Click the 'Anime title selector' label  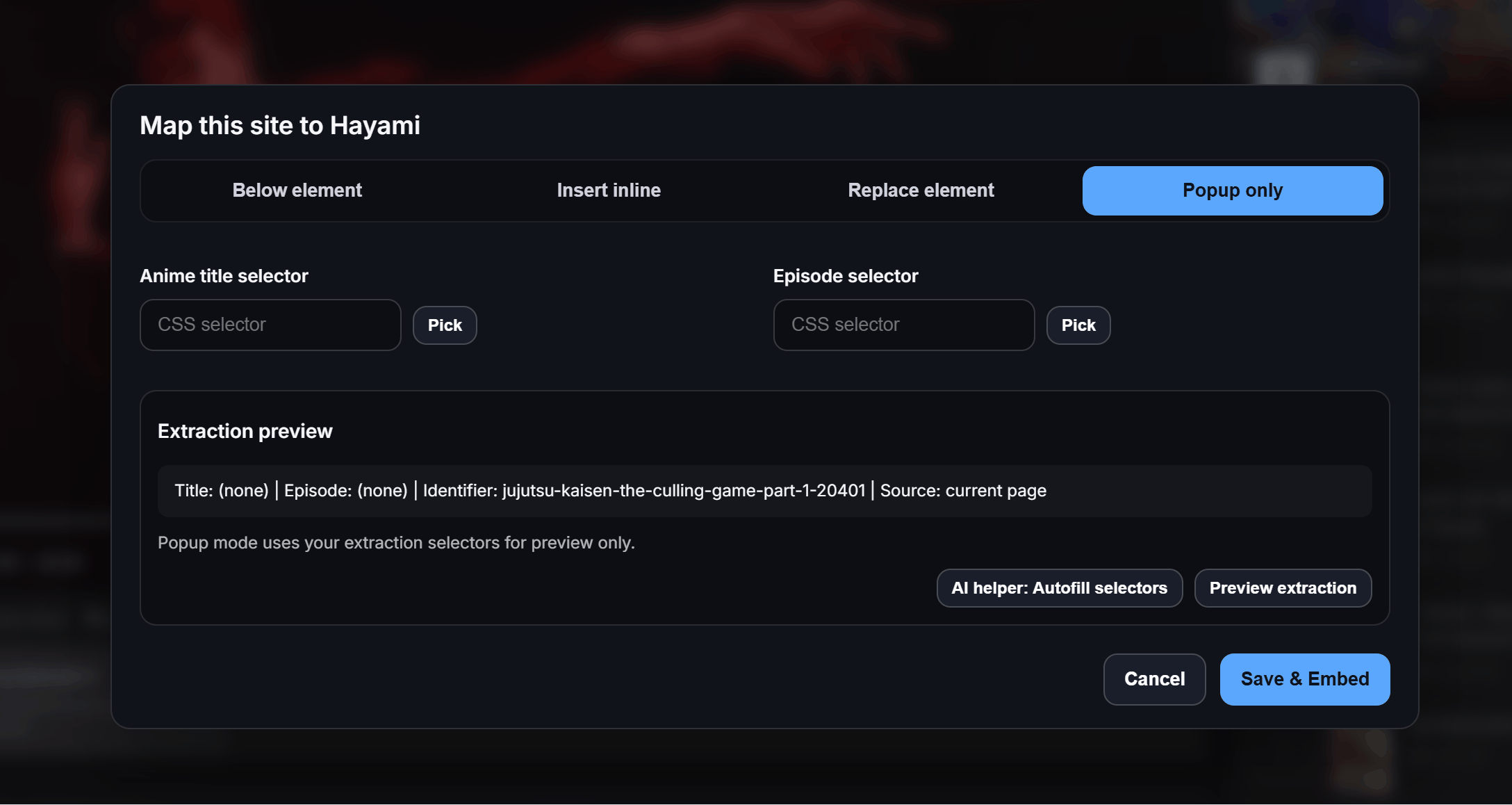click(x=224, y=276)
